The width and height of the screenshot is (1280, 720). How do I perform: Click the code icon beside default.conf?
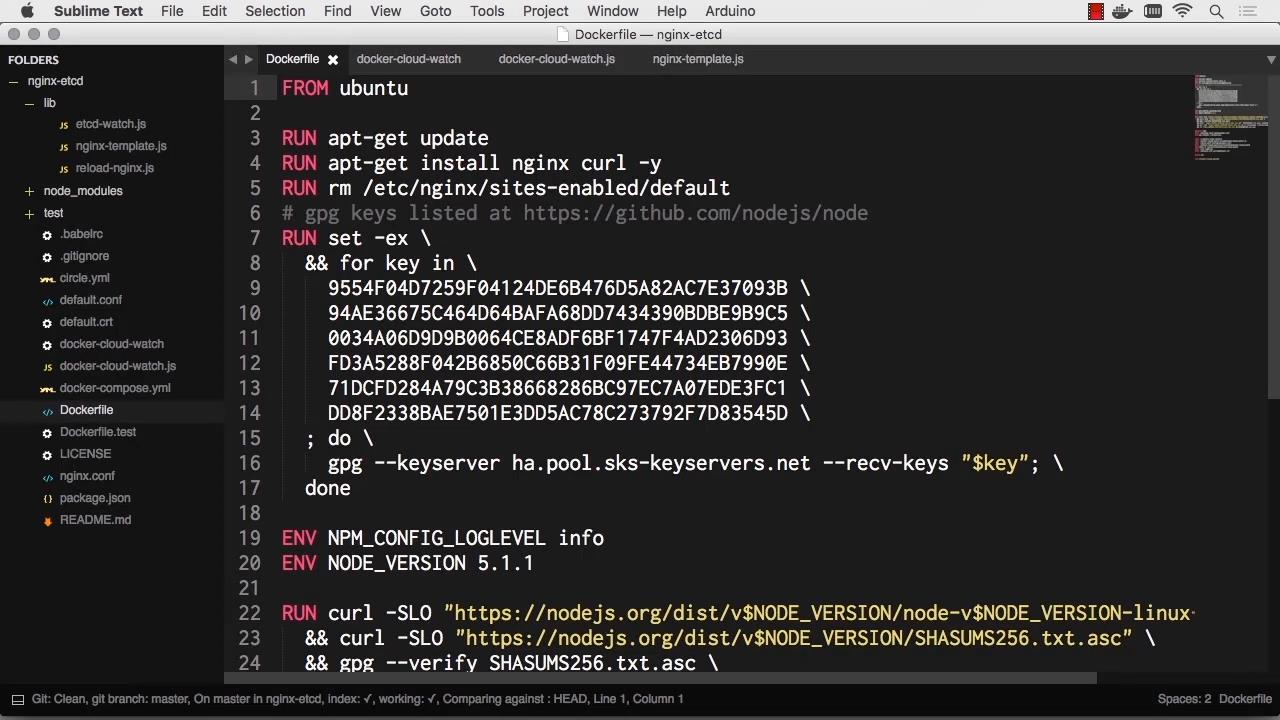click(x=47, y=301)
